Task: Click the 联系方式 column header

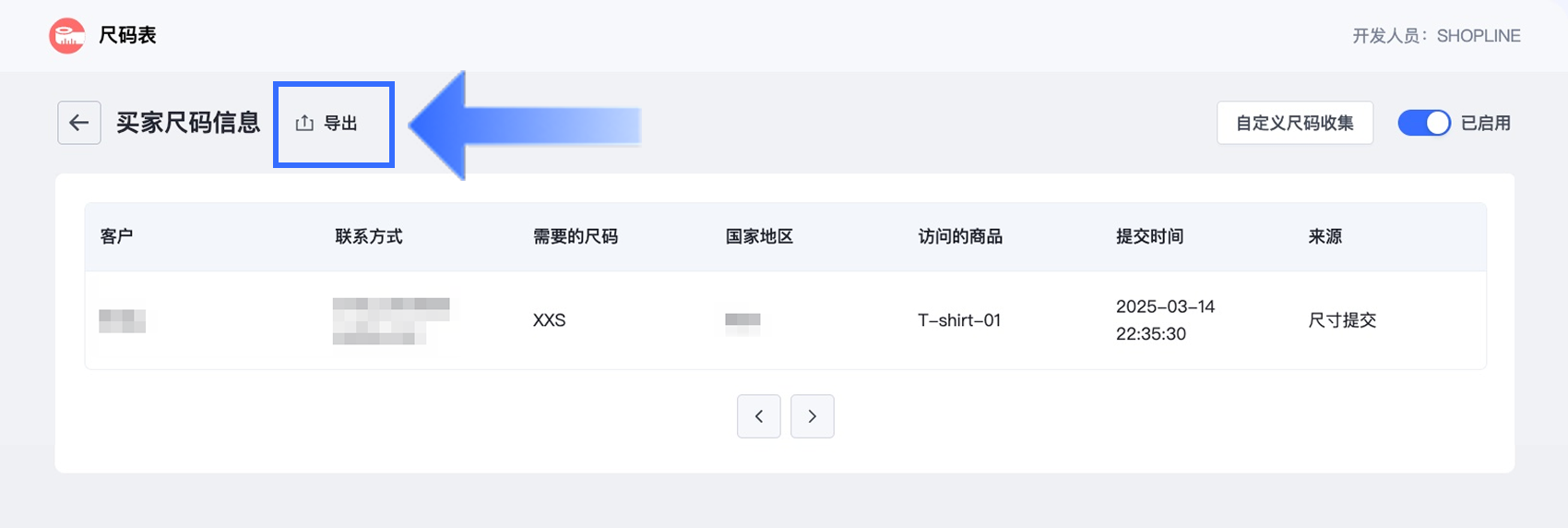Action: (x=369, y=237)
